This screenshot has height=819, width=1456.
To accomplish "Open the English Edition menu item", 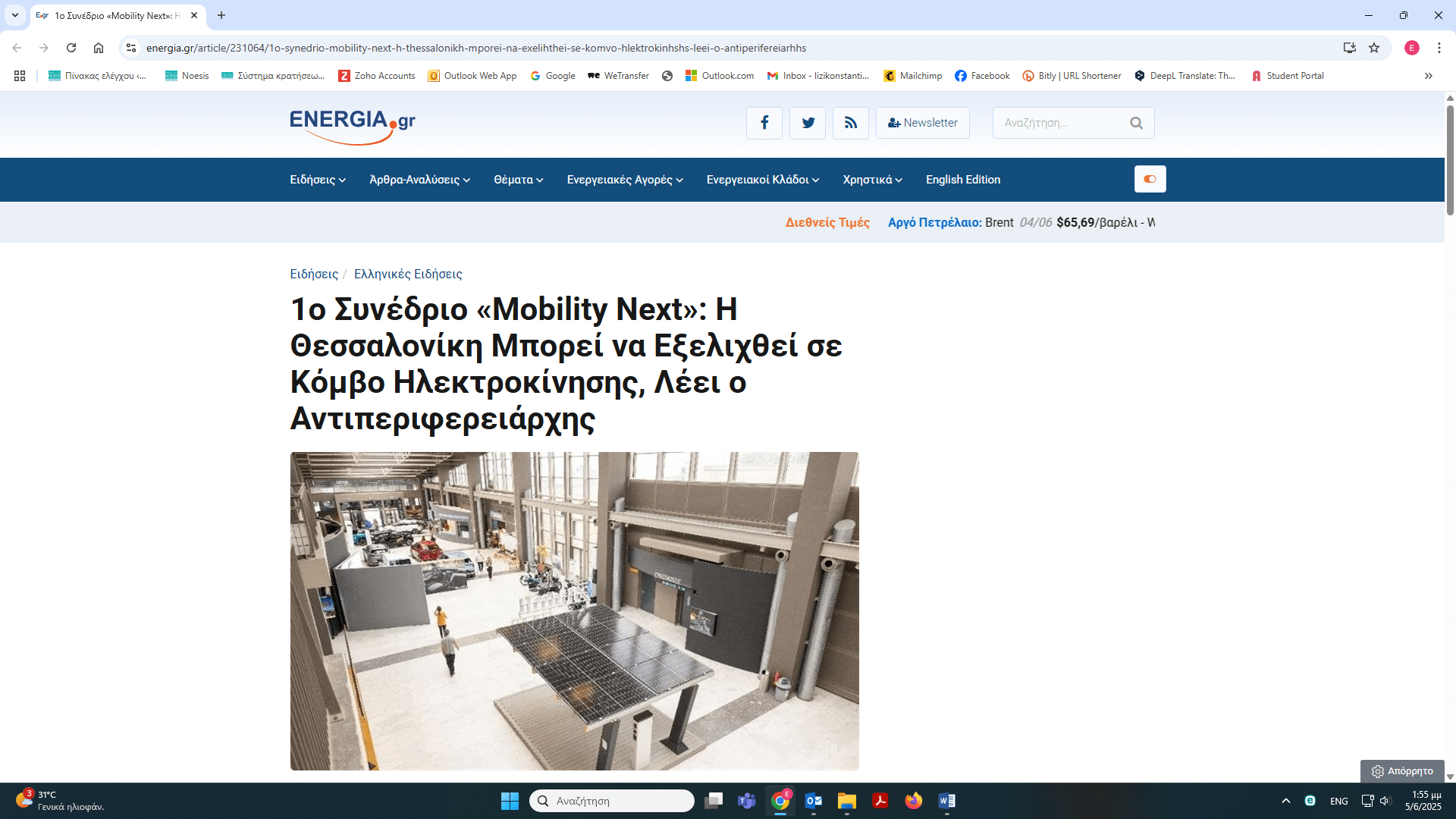I will pyautogui.click(x=962, y=180).
